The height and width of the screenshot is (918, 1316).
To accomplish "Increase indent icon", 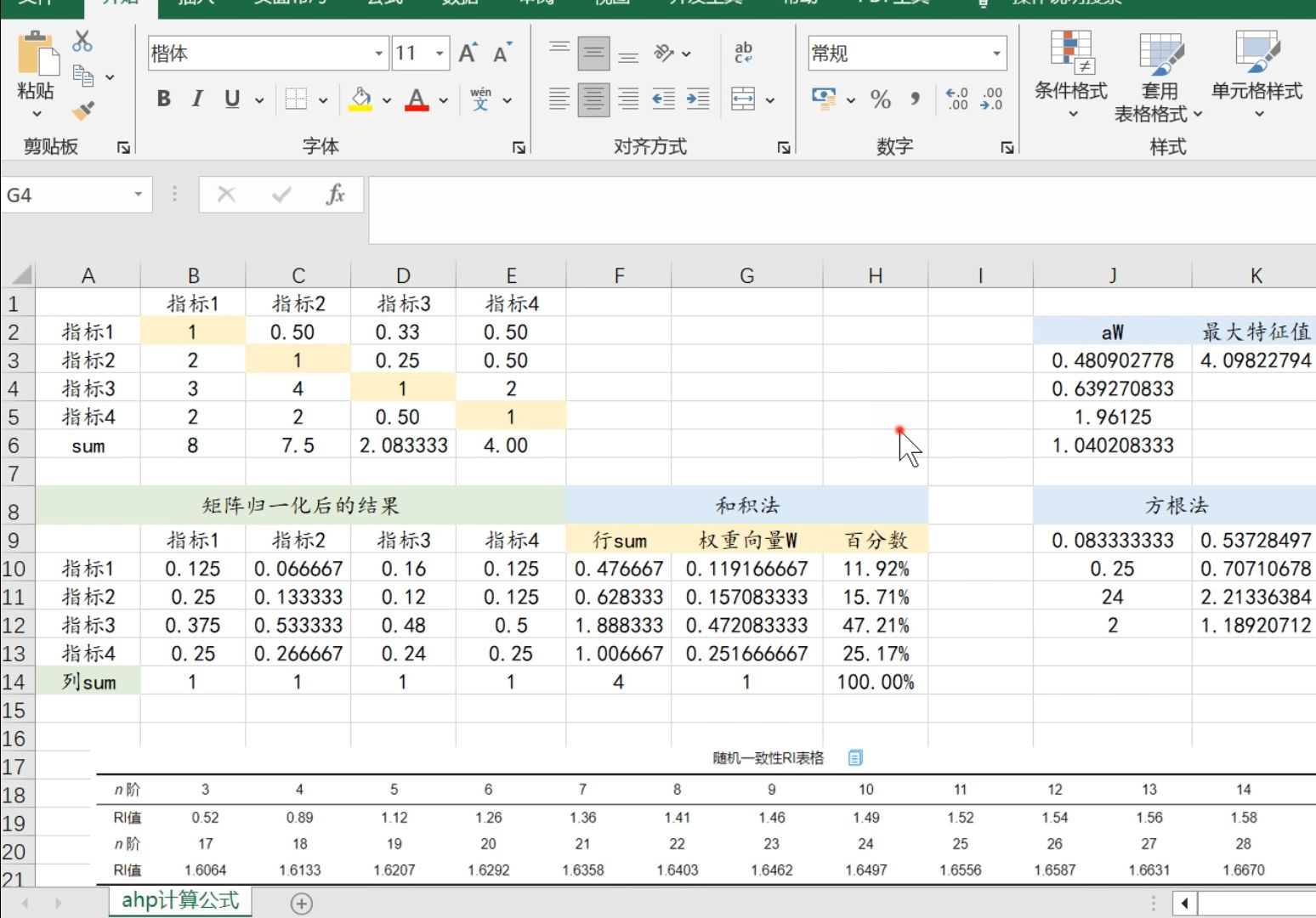I will tap(698, 99).
